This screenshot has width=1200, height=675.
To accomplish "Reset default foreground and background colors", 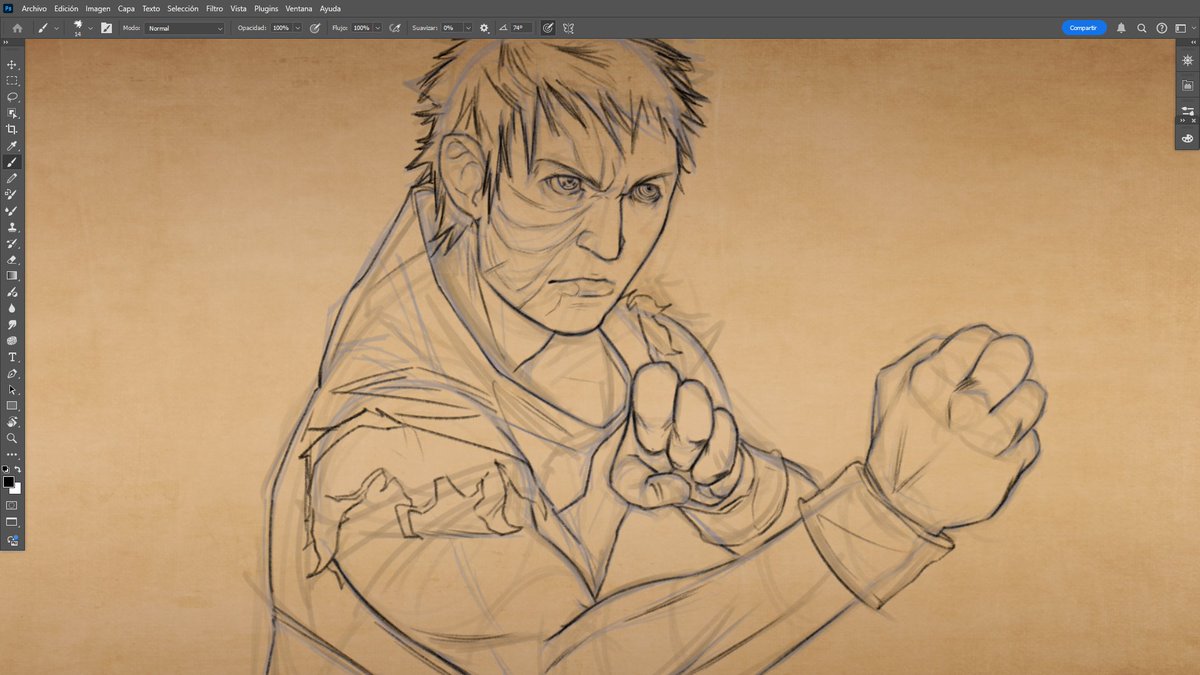I will (x=6, y=469).
